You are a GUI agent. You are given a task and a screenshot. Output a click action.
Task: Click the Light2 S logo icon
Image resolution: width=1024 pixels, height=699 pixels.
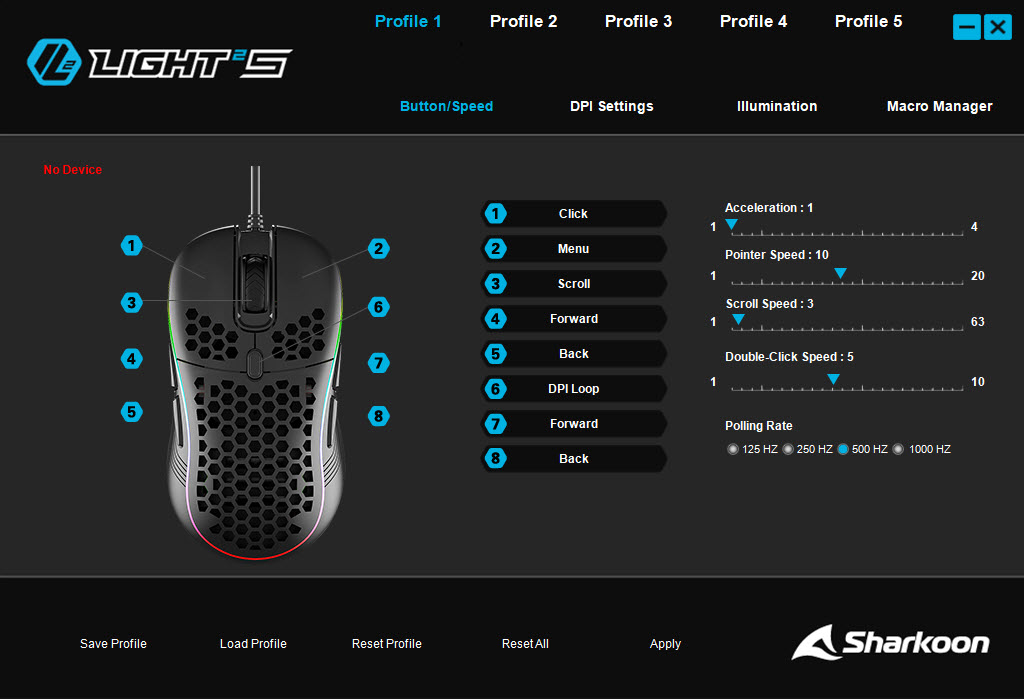tap(54, 62)
